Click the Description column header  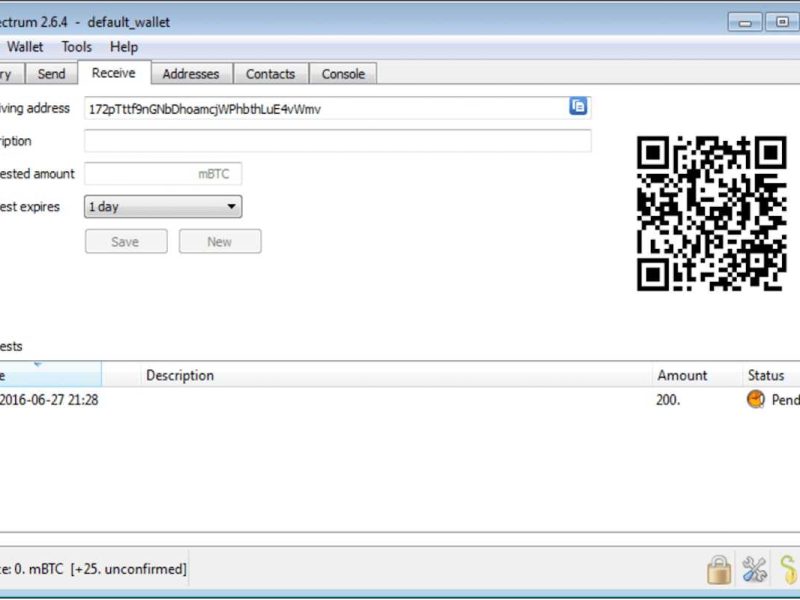pos(396,376)
